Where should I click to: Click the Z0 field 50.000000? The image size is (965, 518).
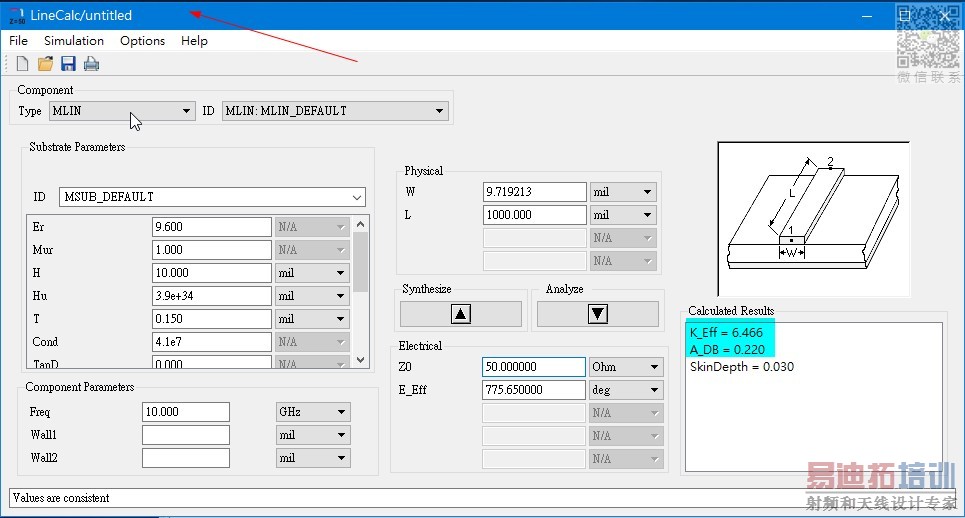click(x=534, y=367)
